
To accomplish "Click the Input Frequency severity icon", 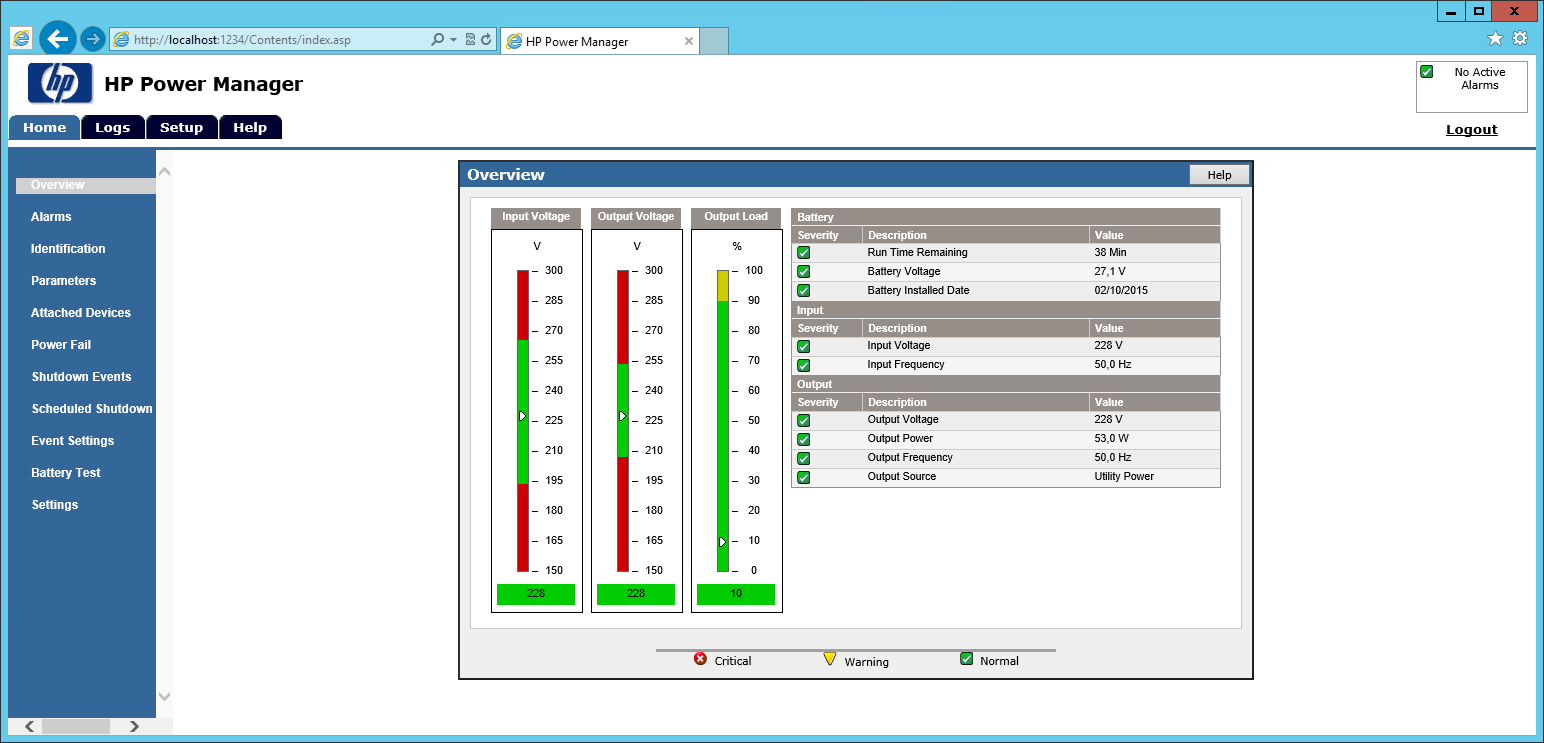I will pyautogui.click(x=803, y=365).
